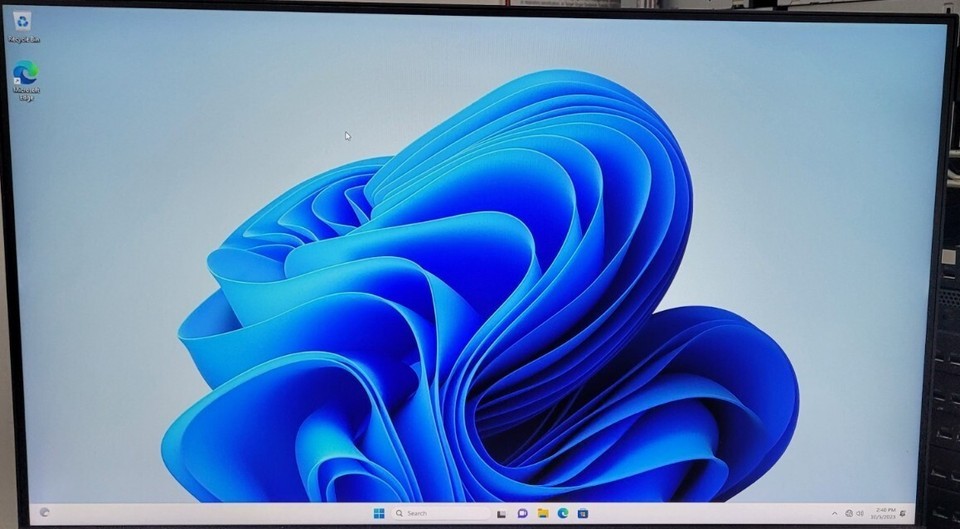Open the clock and date flyout
Image resolution: width=960 pixels, height=529 pixels.
coord(885,513)
